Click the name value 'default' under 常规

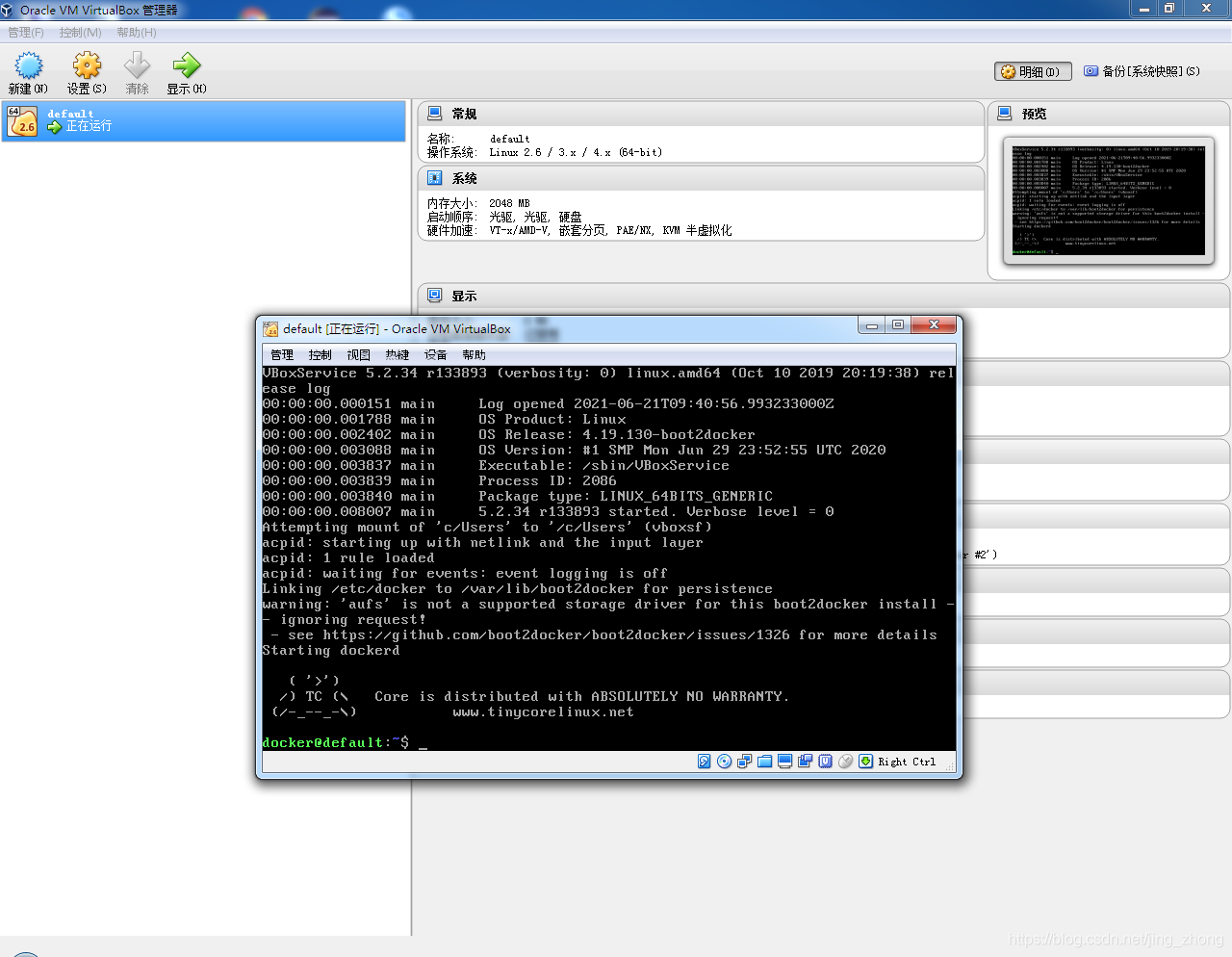(509, 139)
